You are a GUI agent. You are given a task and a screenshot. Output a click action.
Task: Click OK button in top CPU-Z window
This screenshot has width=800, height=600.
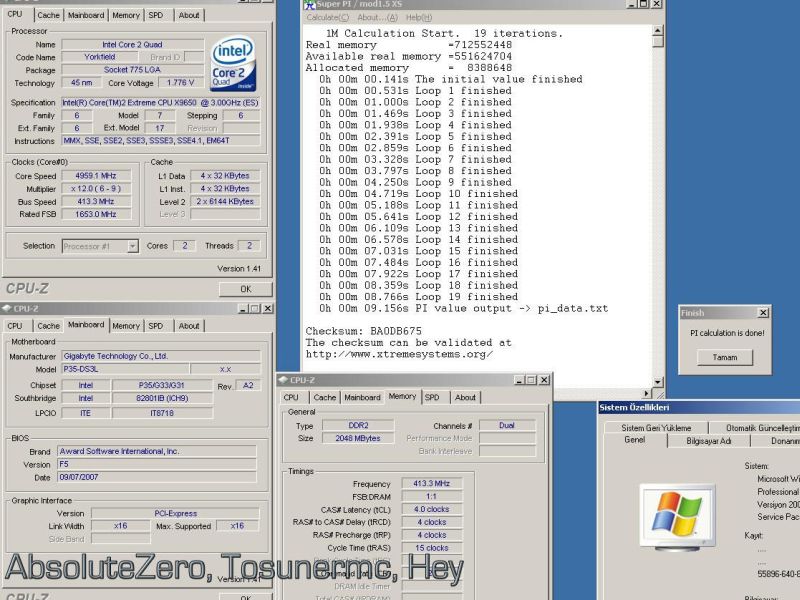pyautogui.click(x=246, y=289)
